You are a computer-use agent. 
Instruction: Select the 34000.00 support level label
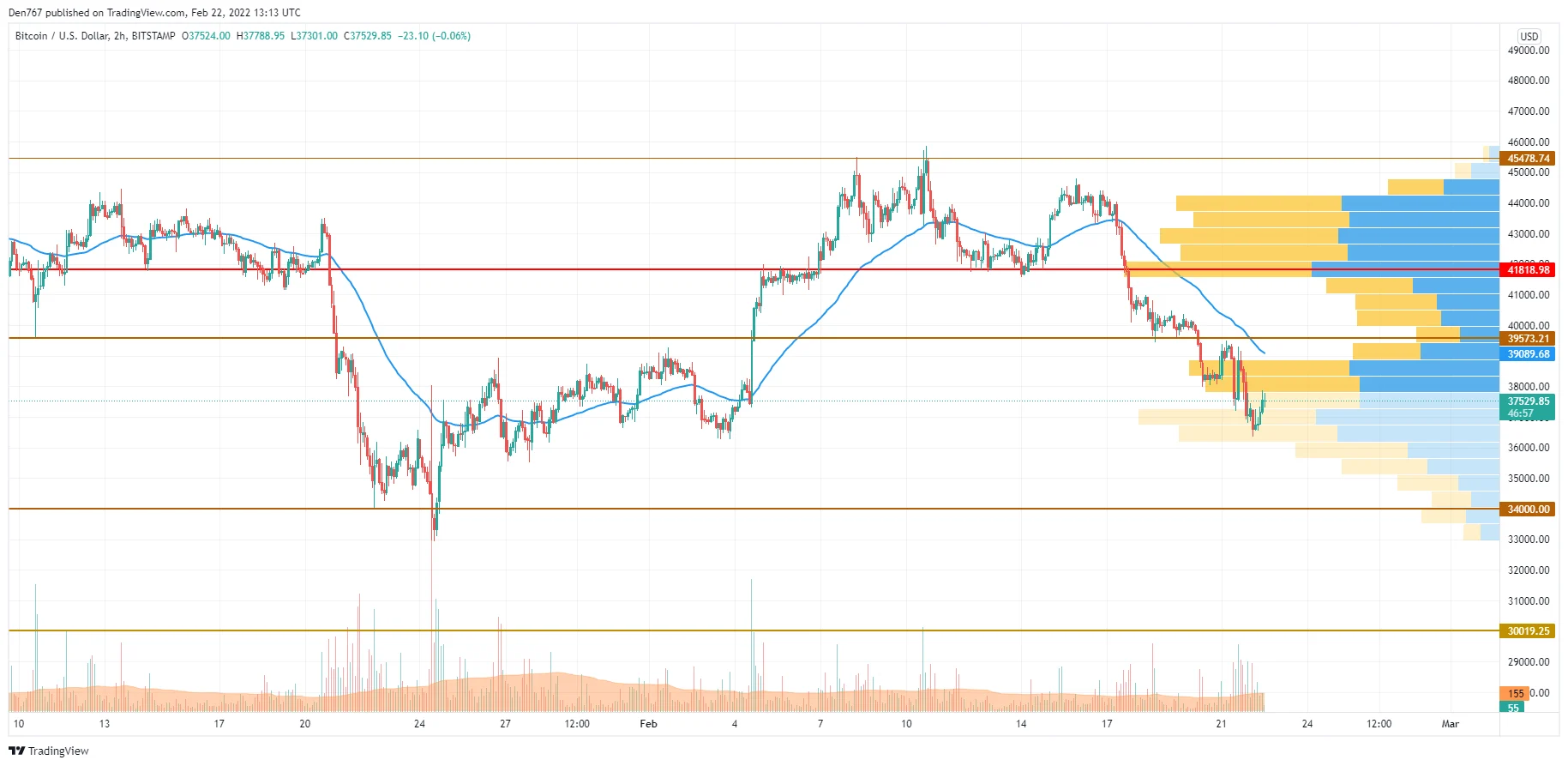(x=1528, y=510)
